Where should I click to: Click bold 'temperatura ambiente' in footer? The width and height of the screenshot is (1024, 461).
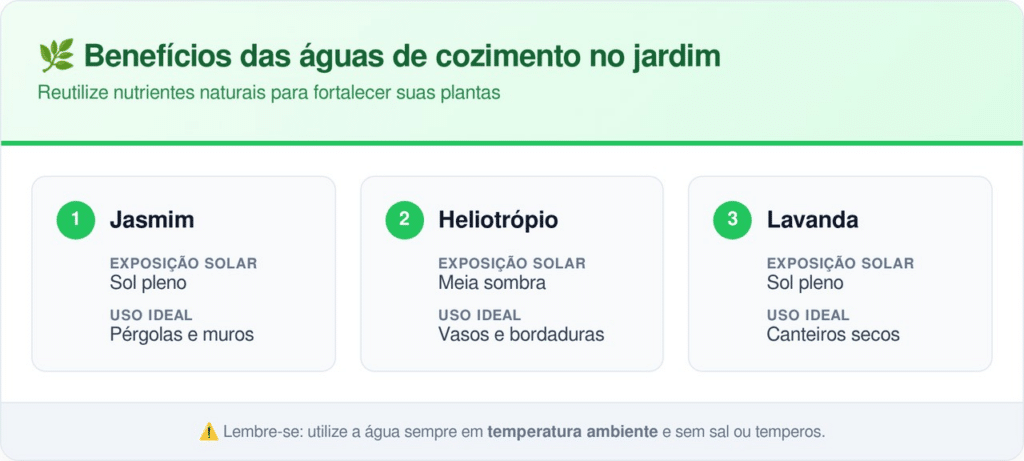[x=572, y=432]
